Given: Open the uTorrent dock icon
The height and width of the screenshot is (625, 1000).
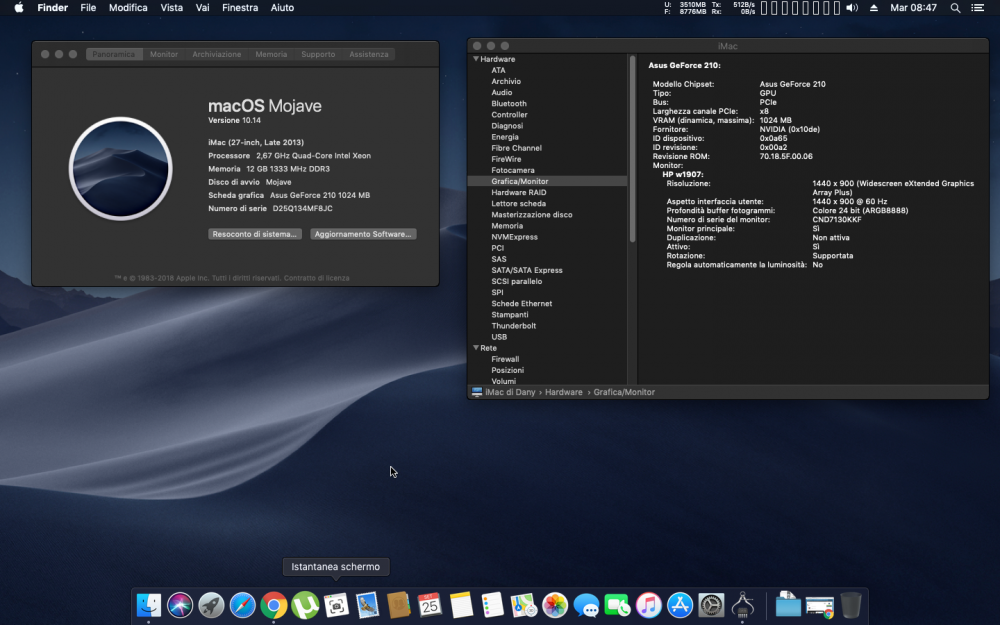Looking at the screenshot, I should [x=305, y=605].
